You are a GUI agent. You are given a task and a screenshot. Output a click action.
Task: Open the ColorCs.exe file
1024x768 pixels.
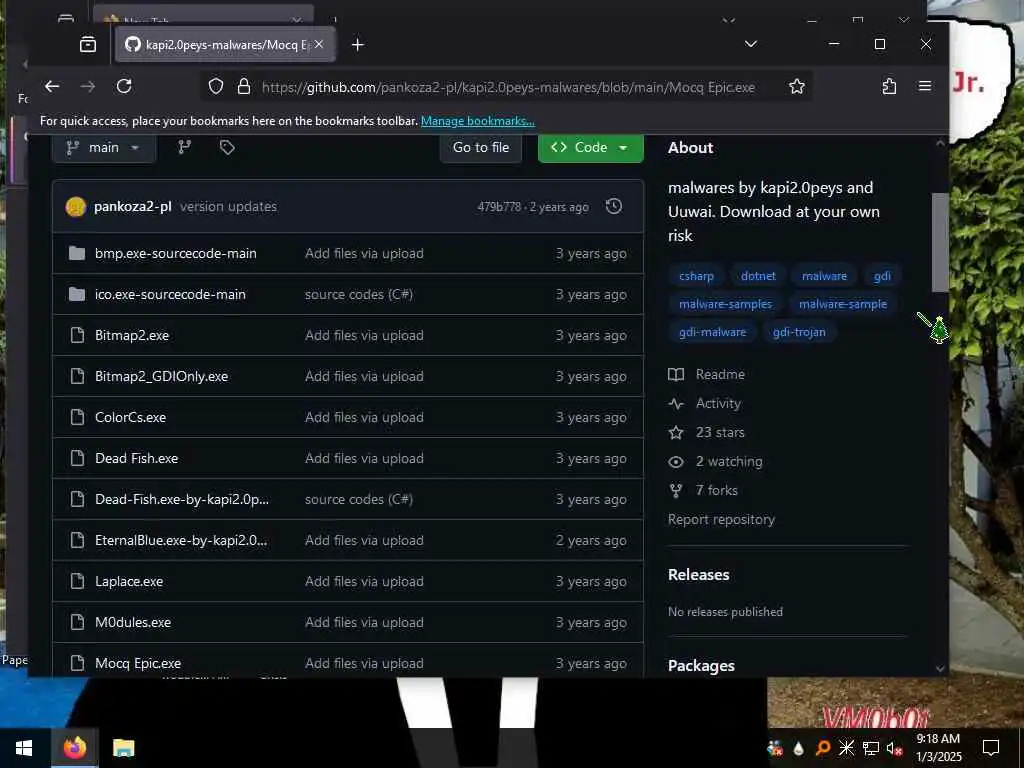tap(131, 417)
